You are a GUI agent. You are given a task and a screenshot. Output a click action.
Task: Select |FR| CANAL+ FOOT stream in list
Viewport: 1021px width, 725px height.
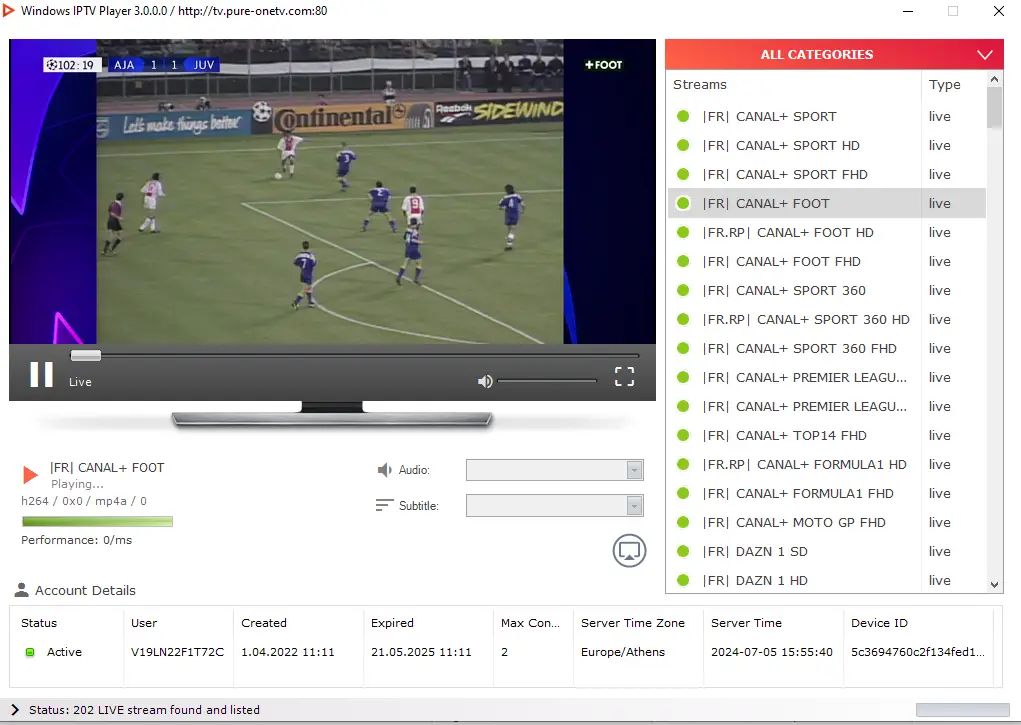pyautogui.click(x=827, y=203)
